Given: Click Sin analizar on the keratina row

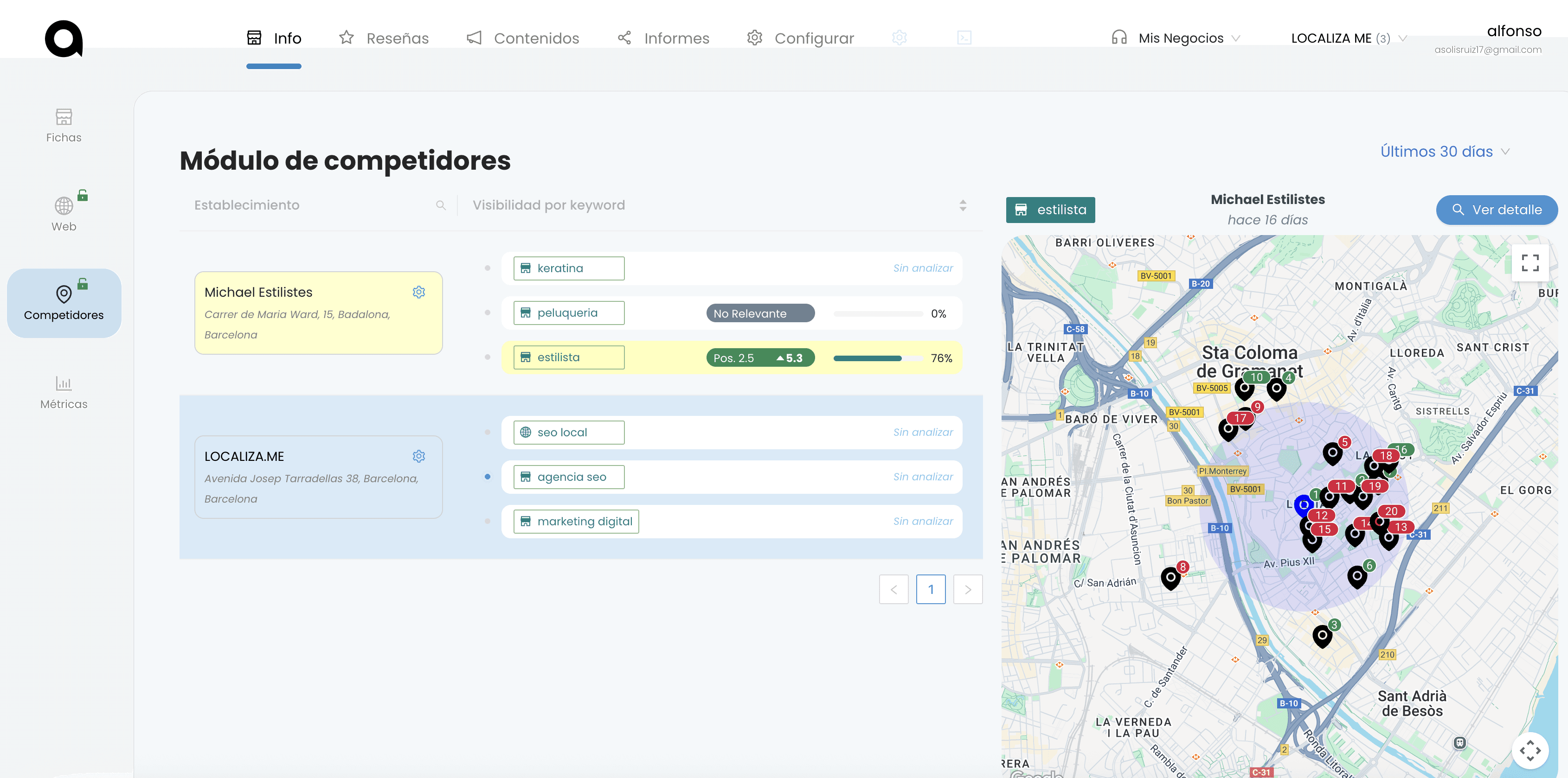Looking at the screenshot, I should coord(923,268).
